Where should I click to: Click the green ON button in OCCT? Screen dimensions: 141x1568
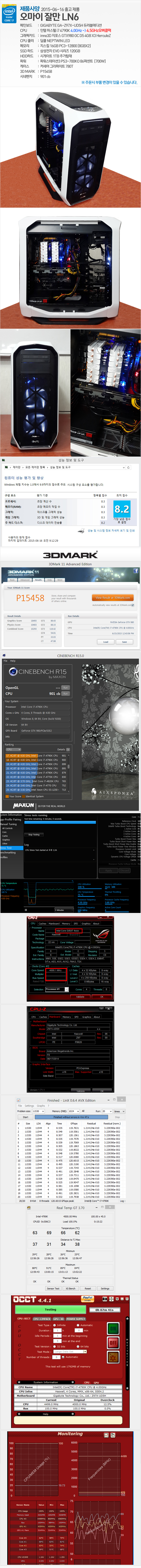pyautogui.click(x=113, y=1329)
